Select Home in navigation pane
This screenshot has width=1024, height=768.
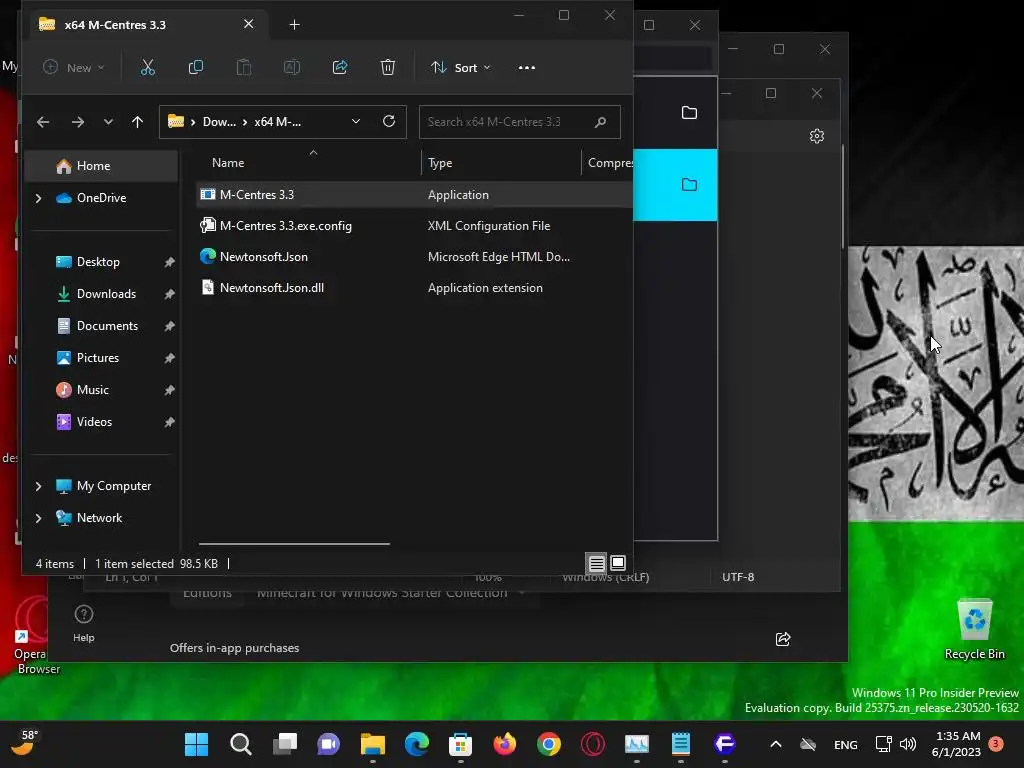click(x=101, y=166)
